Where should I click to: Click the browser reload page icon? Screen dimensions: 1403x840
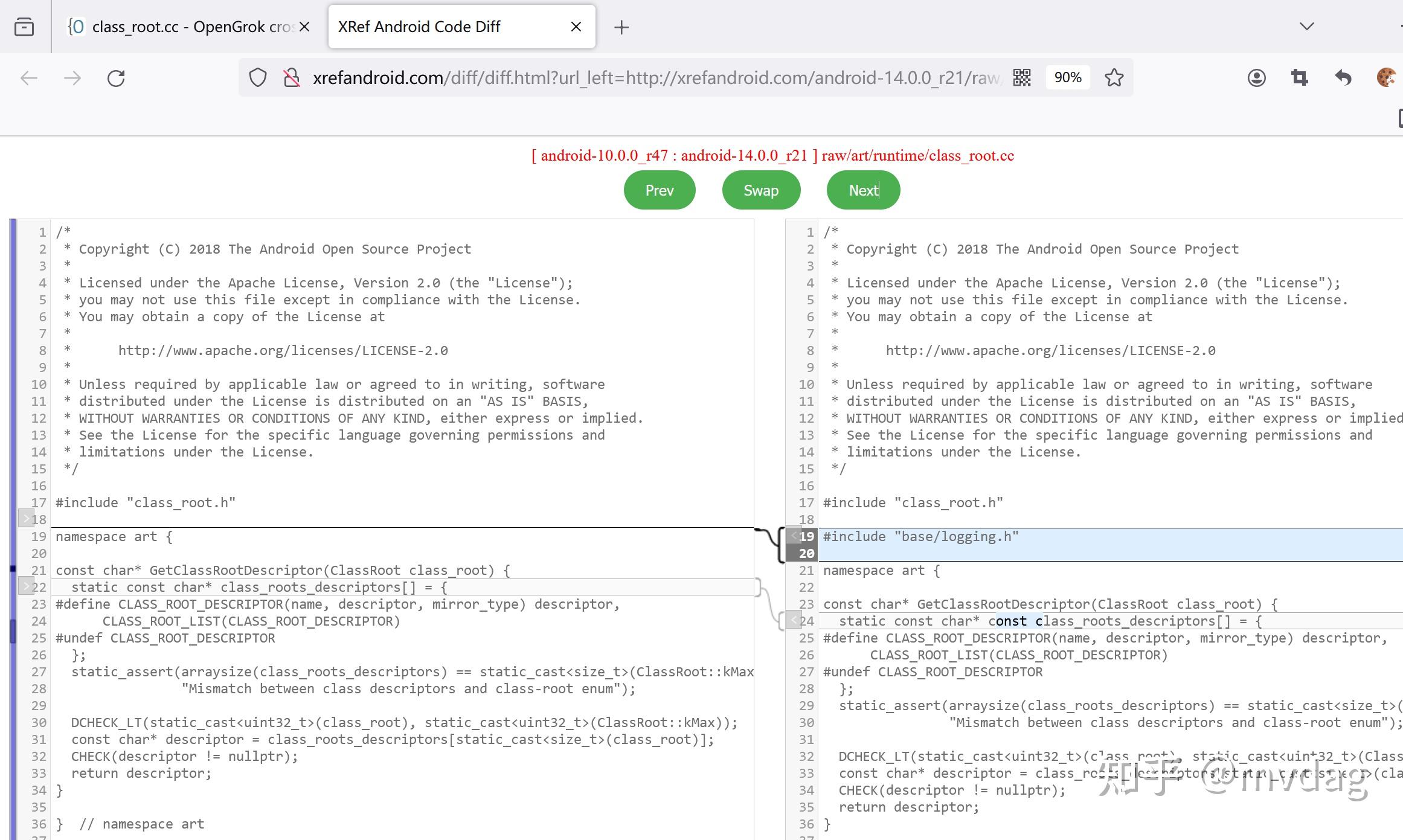tap(116, 78)
